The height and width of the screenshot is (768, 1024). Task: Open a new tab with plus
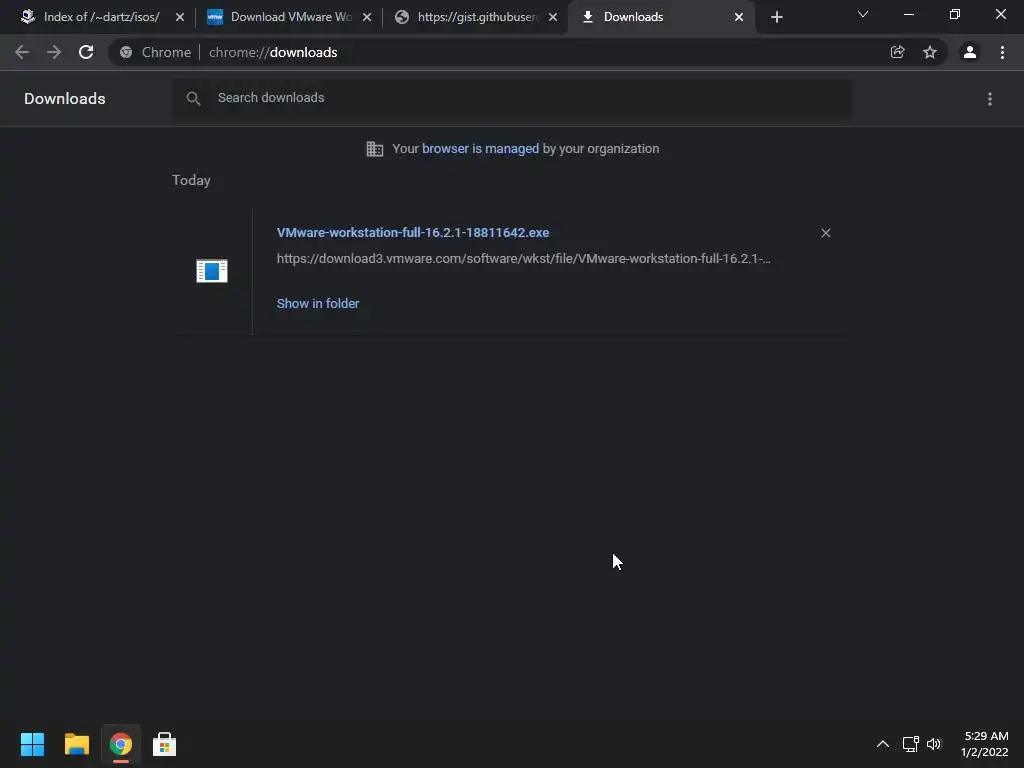[x=776, y=17]
